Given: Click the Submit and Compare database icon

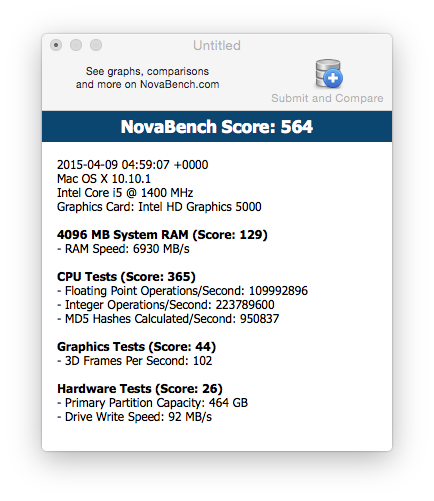Looking at the screenshot, I should [329, 74].
